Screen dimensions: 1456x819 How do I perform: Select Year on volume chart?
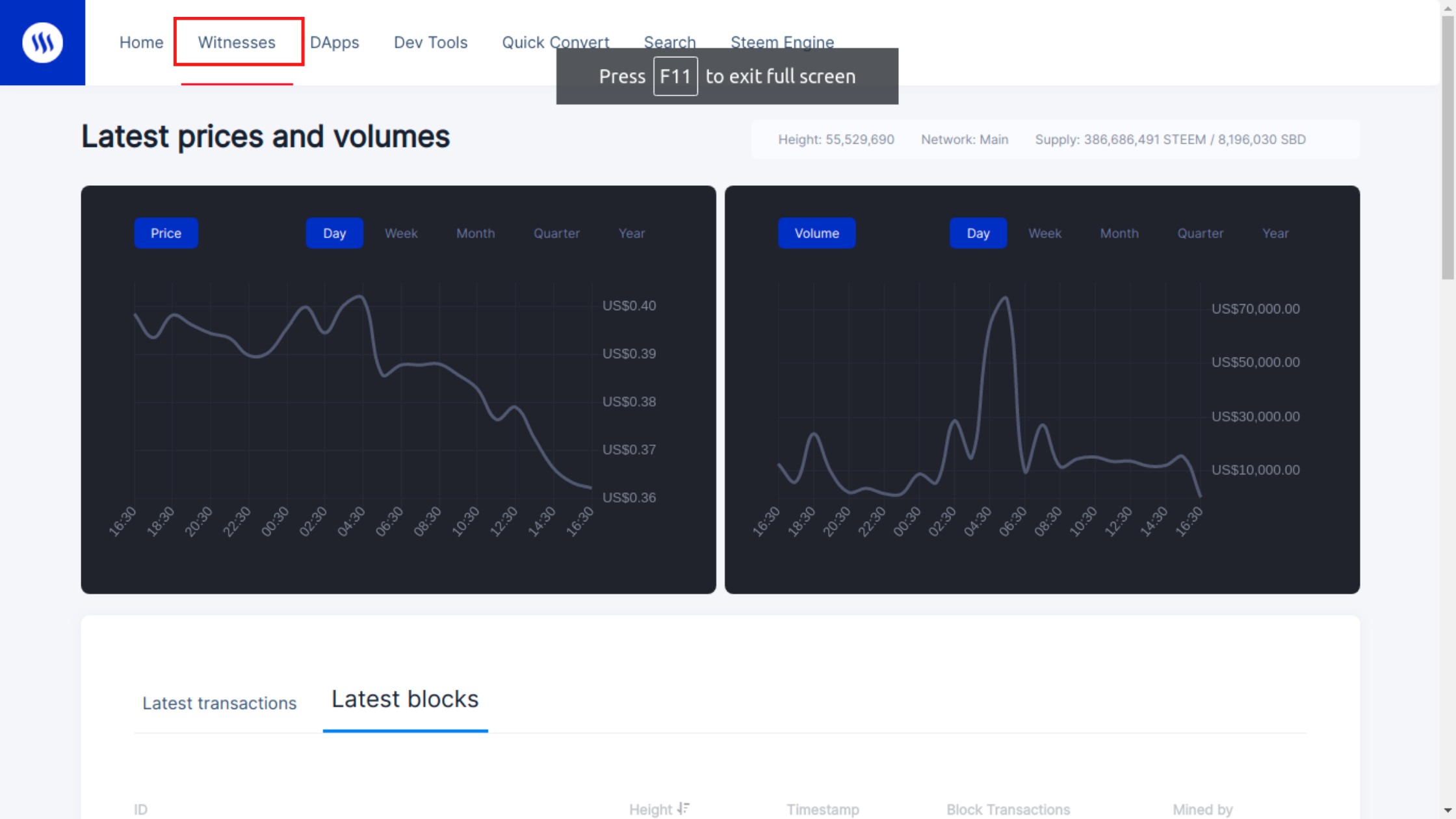click(1275, 233)
